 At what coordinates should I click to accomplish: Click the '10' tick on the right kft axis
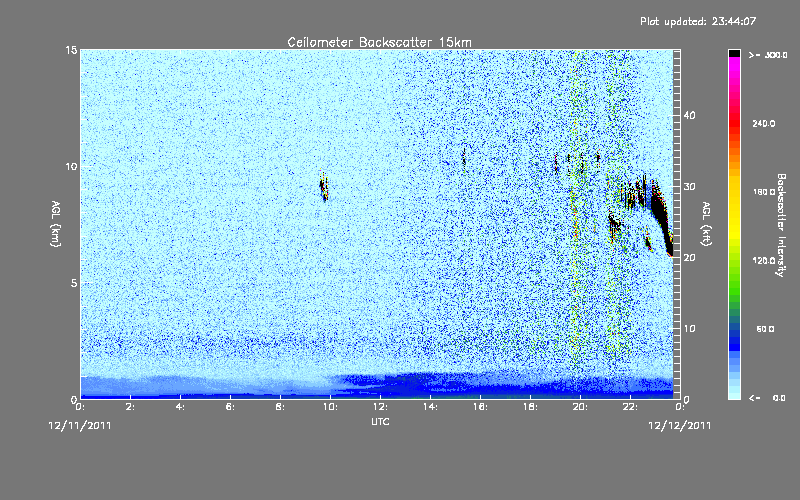coord(689,329)
